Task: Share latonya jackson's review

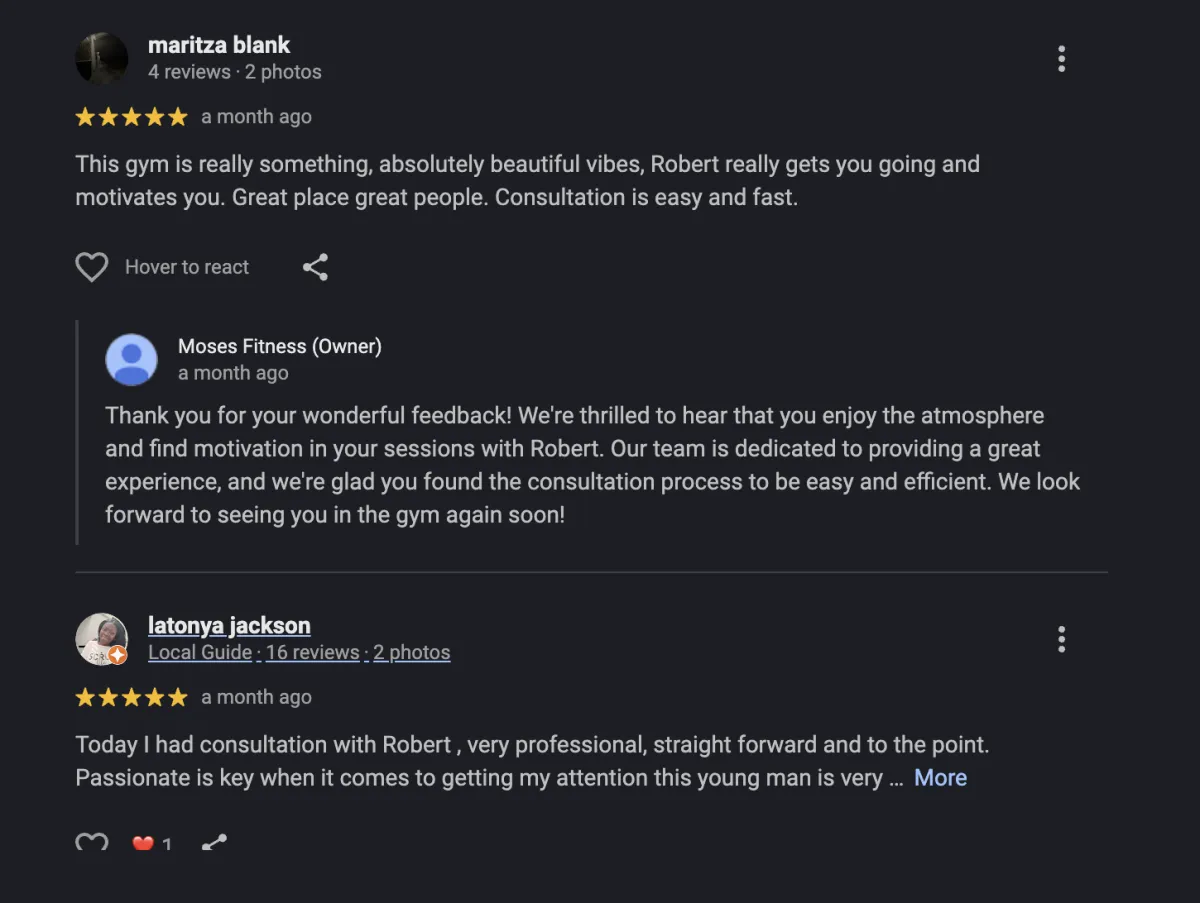Action: click(214, 843)
